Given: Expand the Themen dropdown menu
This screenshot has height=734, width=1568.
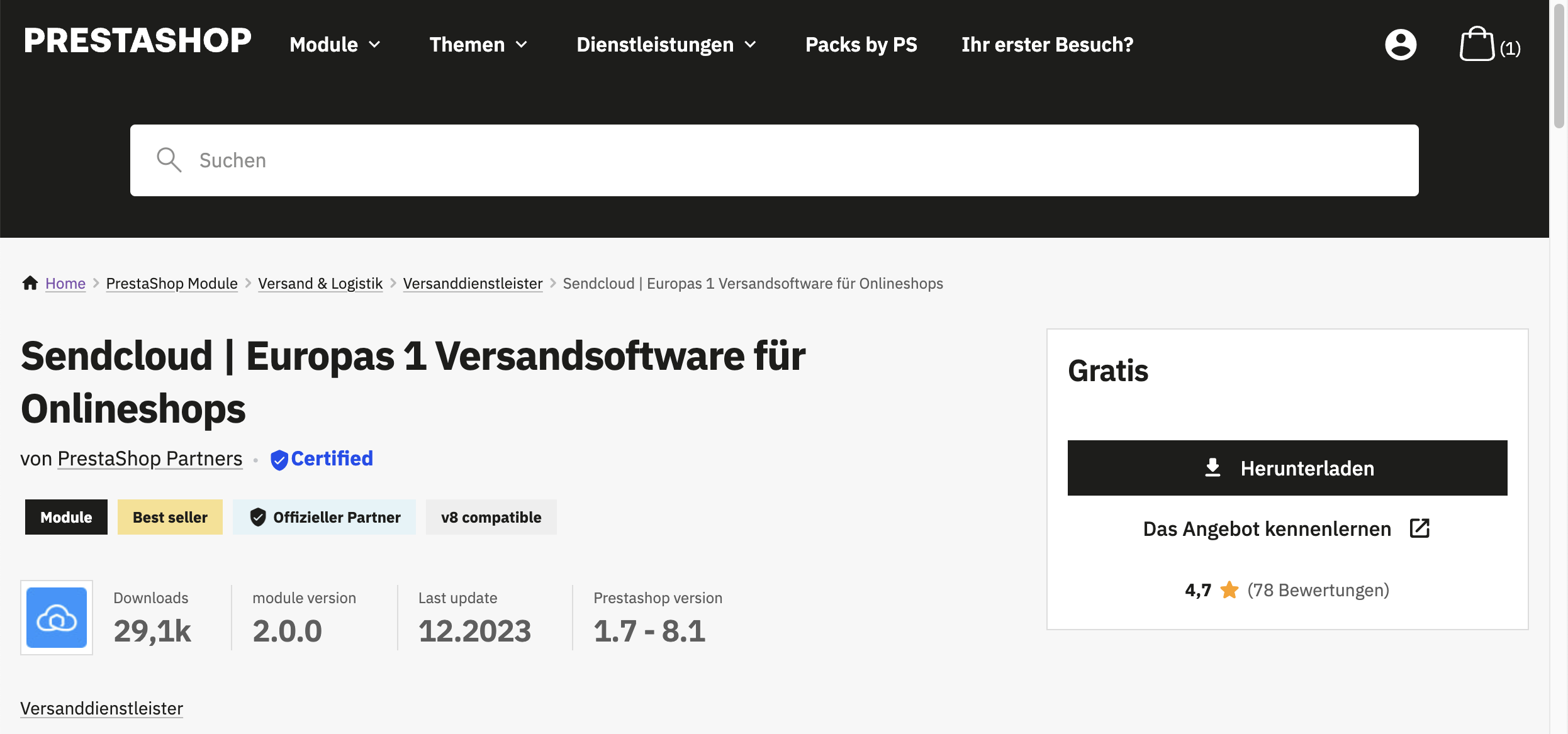Looking at the screenshot, I should point(479,45).
